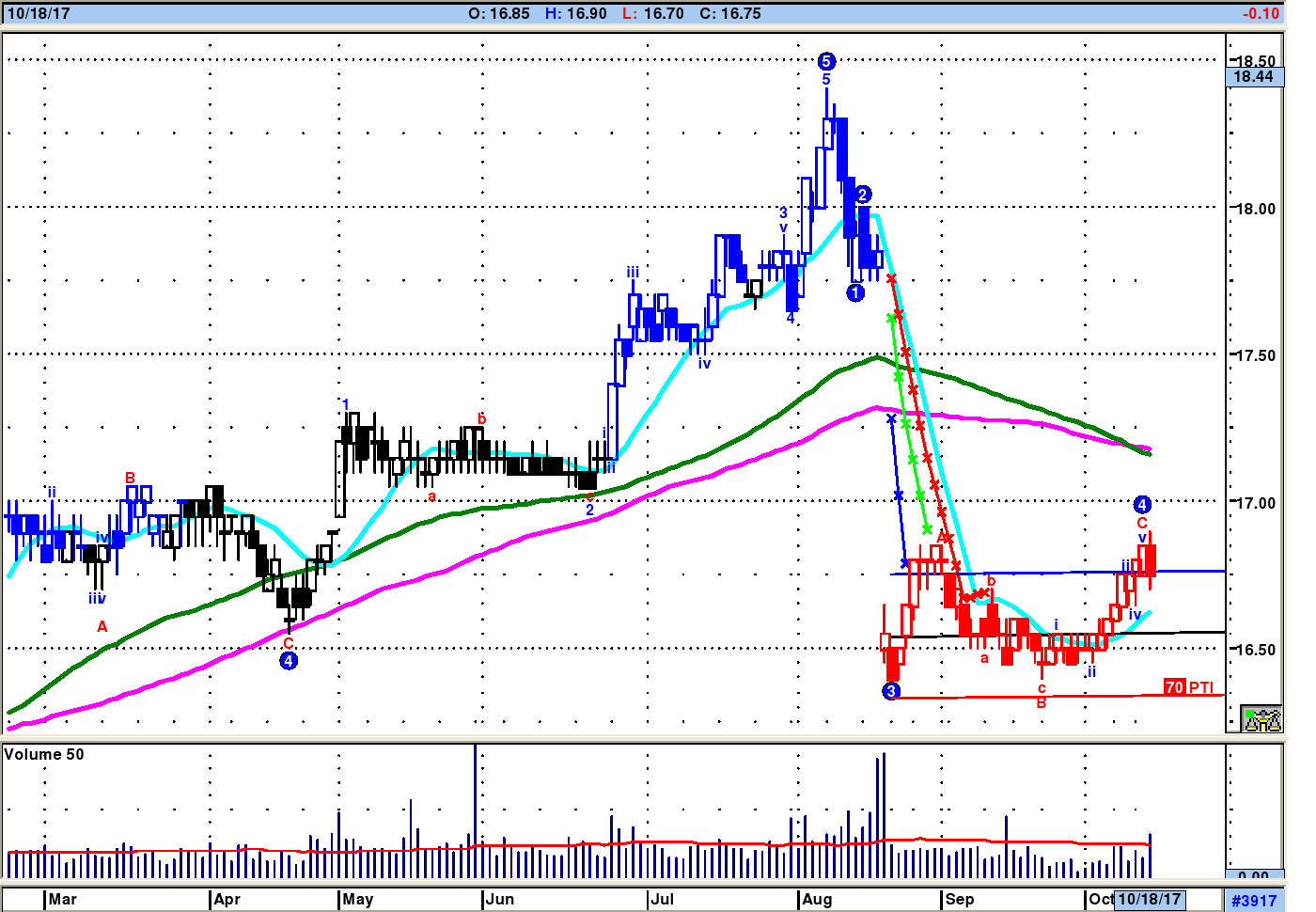Select the #3917 bar count box
The image size is (1316, 912).
click(1255, 901)
